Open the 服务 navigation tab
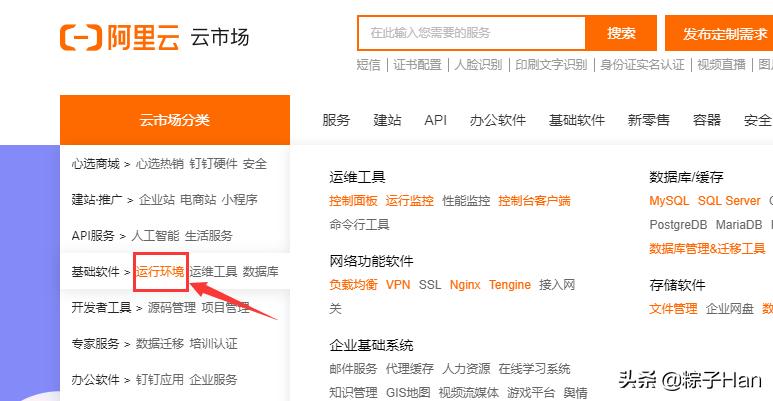 pyautogui.click(x=336, y=120)
